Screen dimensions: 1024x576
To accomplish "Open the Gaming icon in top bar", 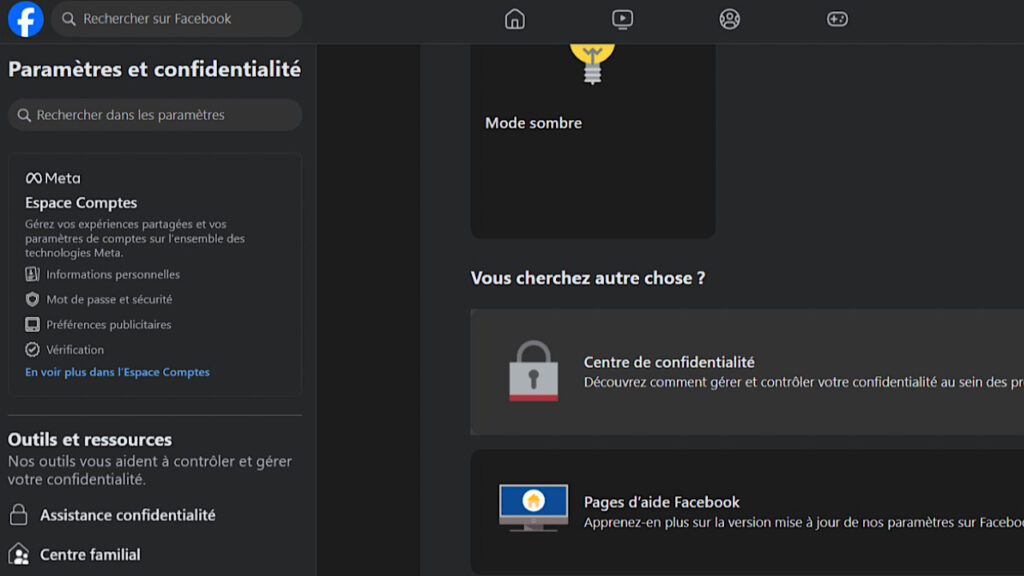I will click(x=837, y=19).
